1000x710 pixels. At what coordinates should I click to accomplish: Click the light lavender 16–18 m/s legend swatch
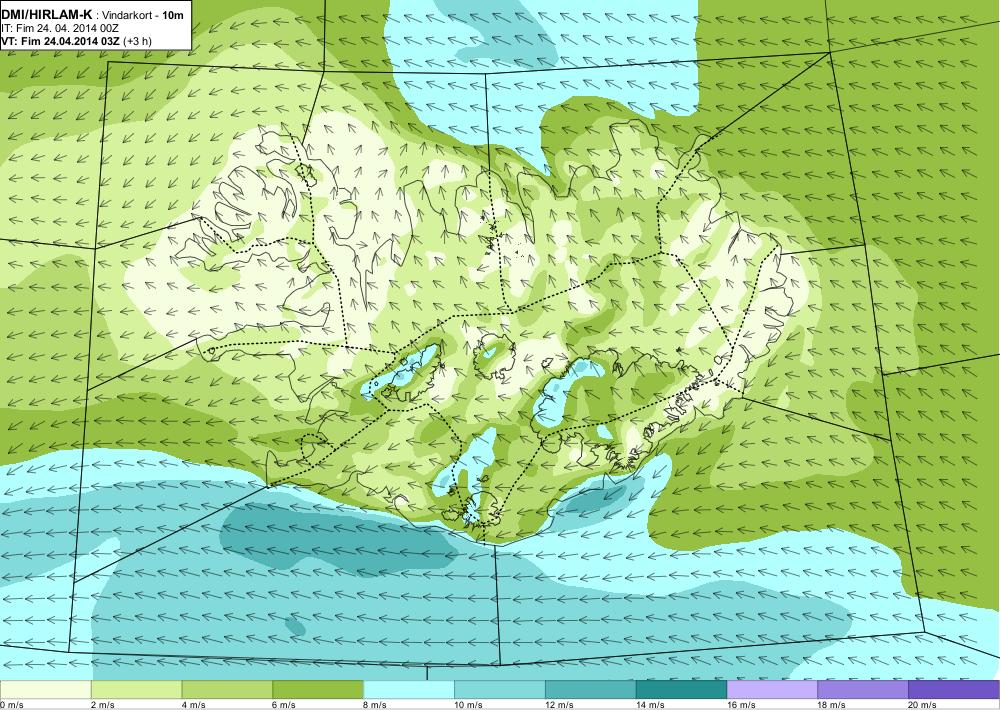(x=772, y=690)
